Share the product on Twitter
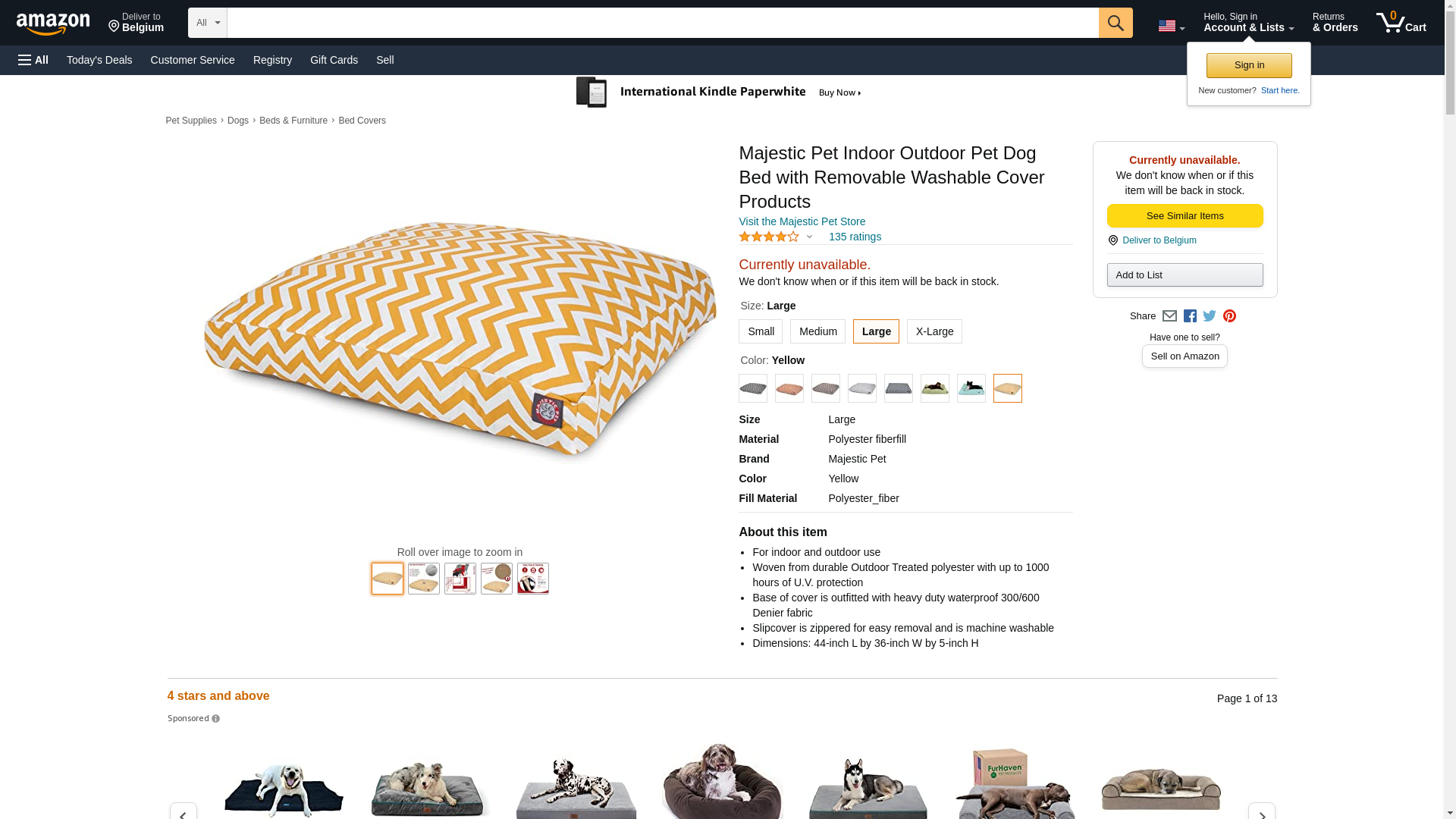This screenshot has width=1456, height=819. 1210,316
